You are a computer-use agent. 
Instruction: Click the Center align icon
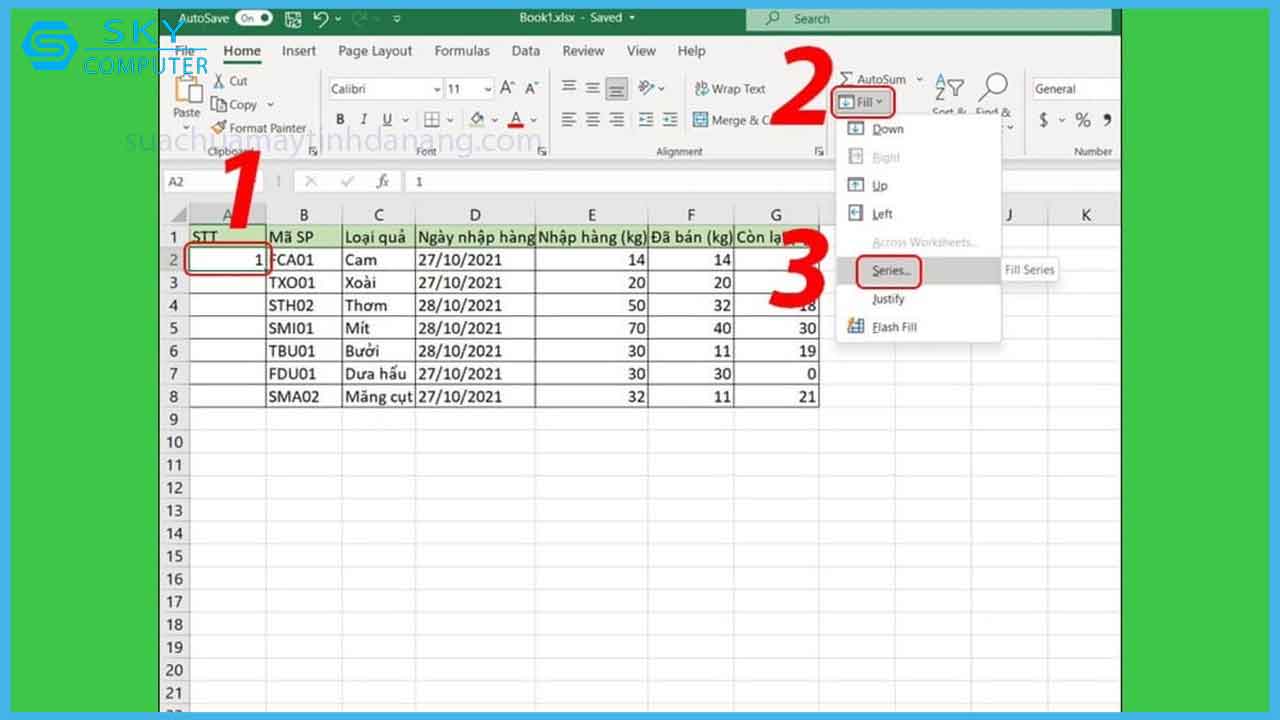coord(593,120)
